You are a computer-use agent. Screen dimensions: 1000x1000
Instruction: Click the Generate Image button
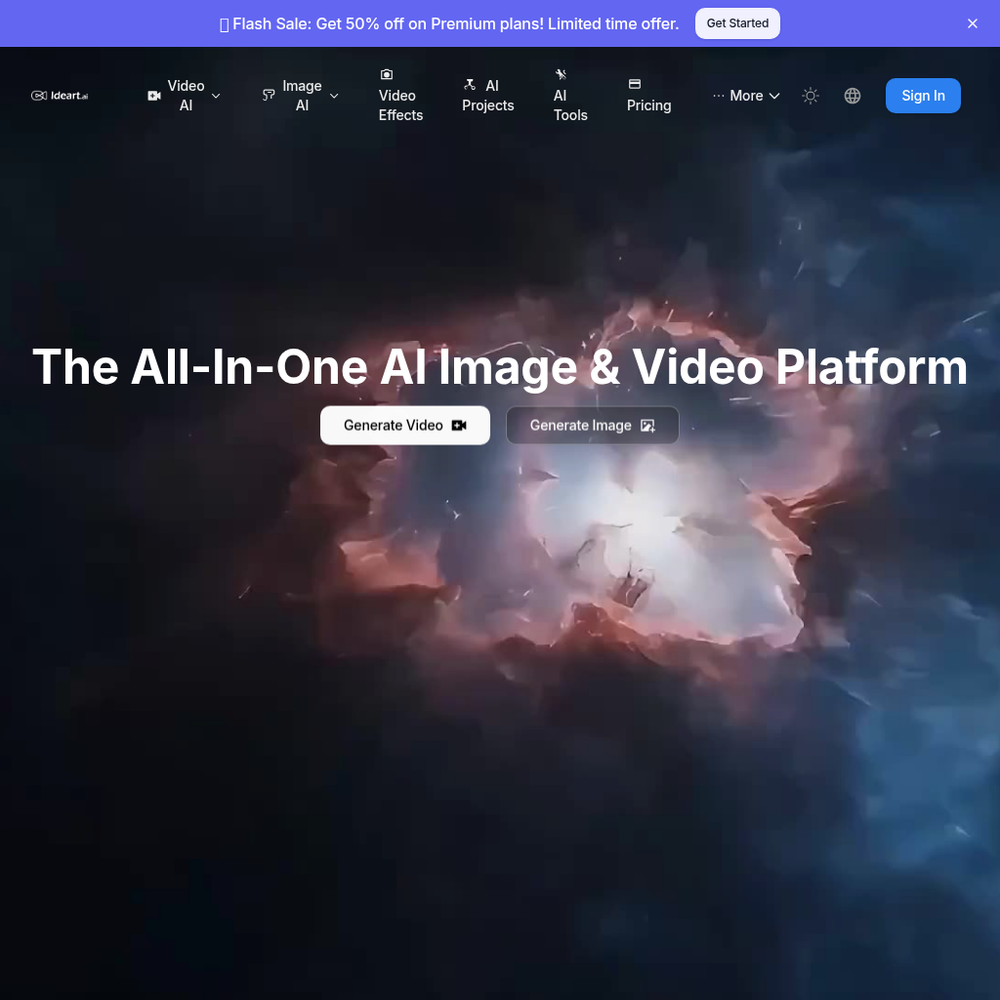point(592,425)
